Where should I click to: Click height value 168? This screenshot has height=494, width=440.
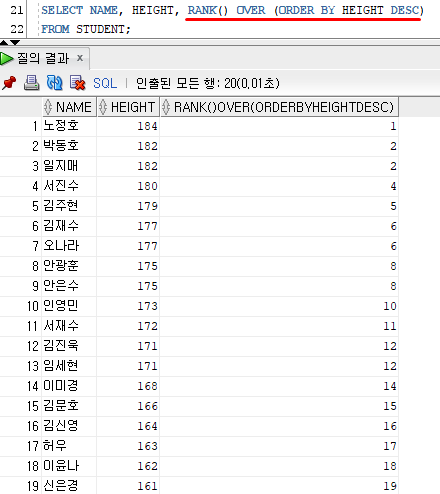pos(147,386)
